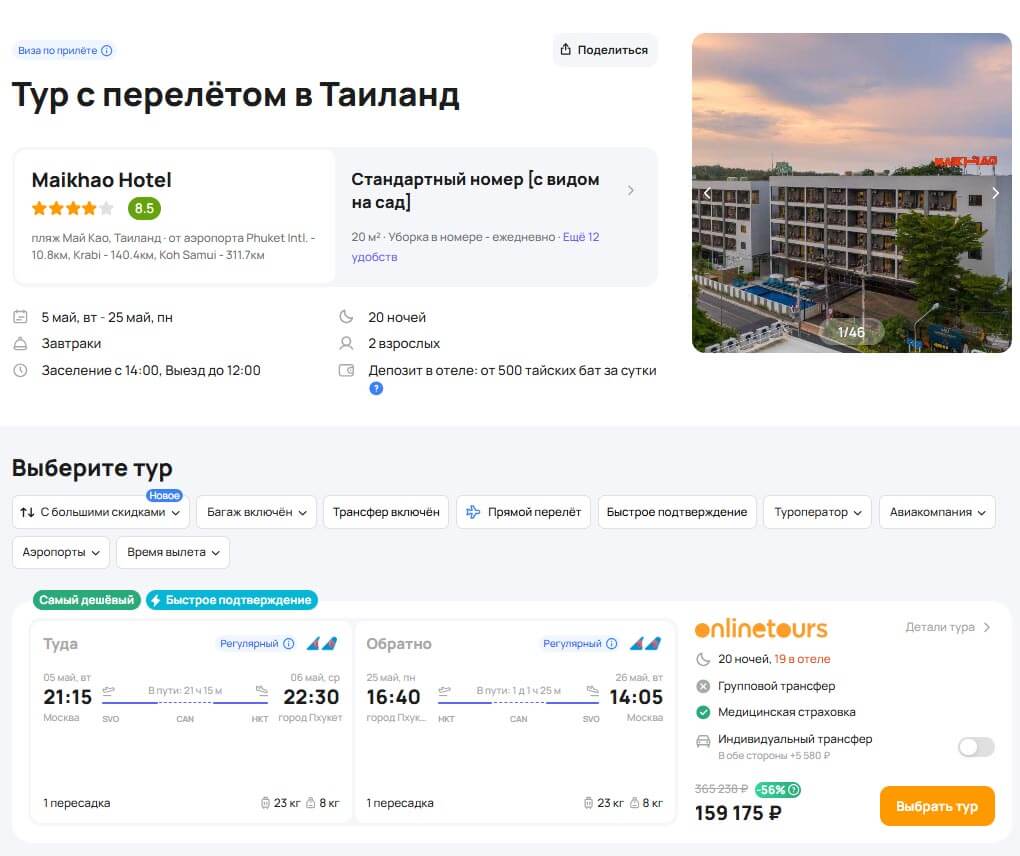
Task: Open Туроператор filter dropdown
Action: 818,513
